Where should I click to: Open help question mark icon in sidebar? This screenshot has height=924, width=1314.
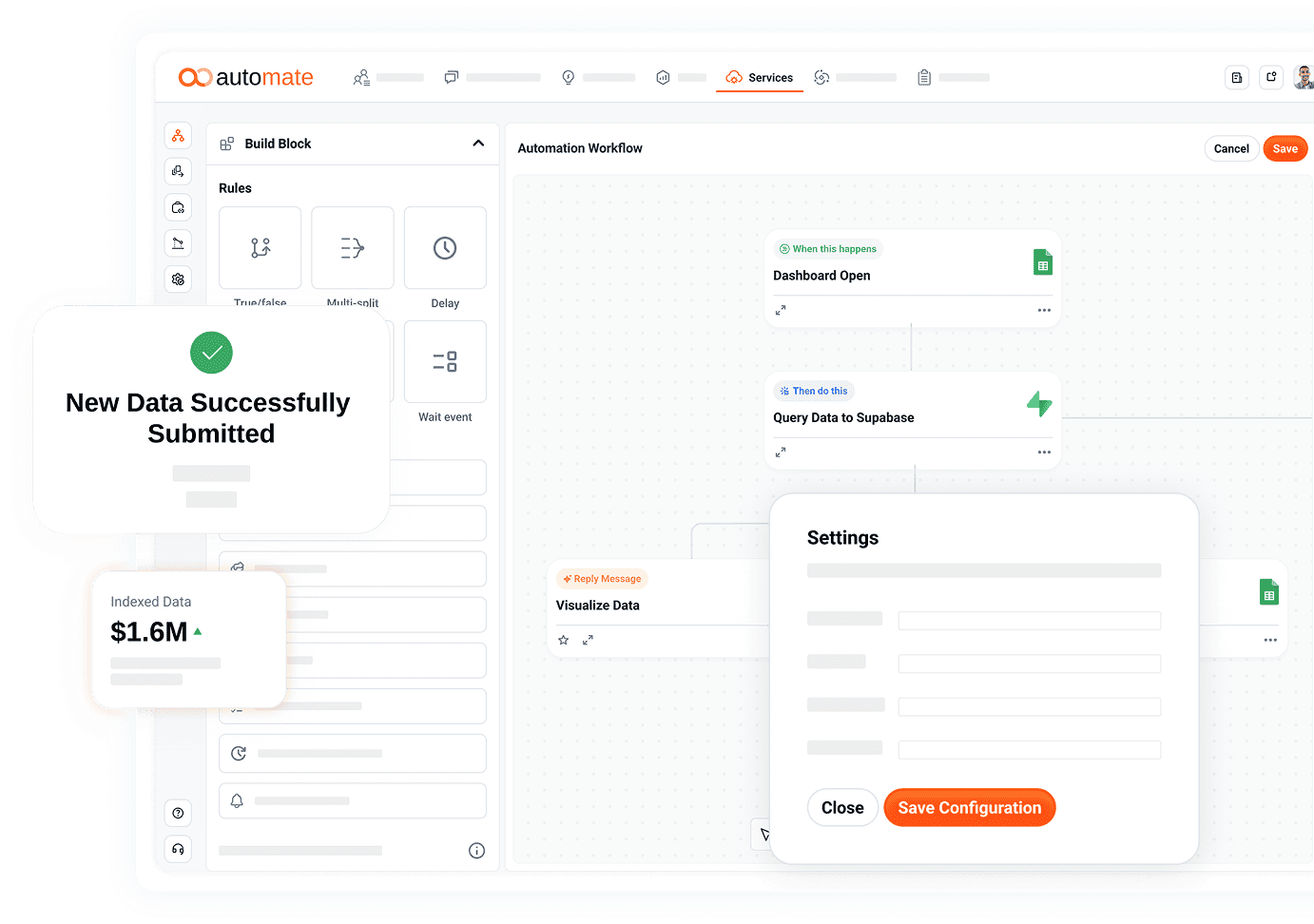[x=178, y=813]
